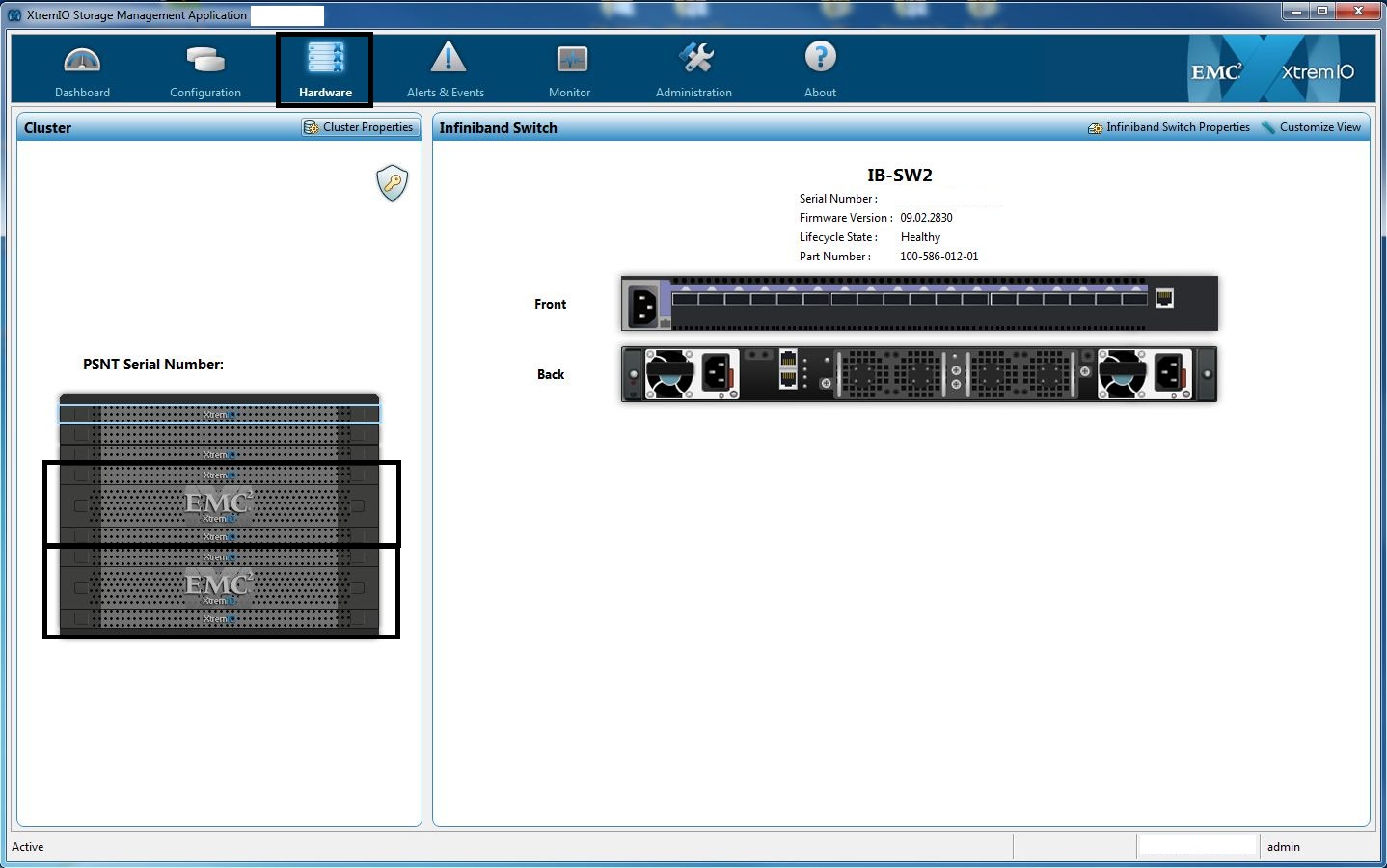
Task: Click Customize View
Action: tap(1311, 127)
